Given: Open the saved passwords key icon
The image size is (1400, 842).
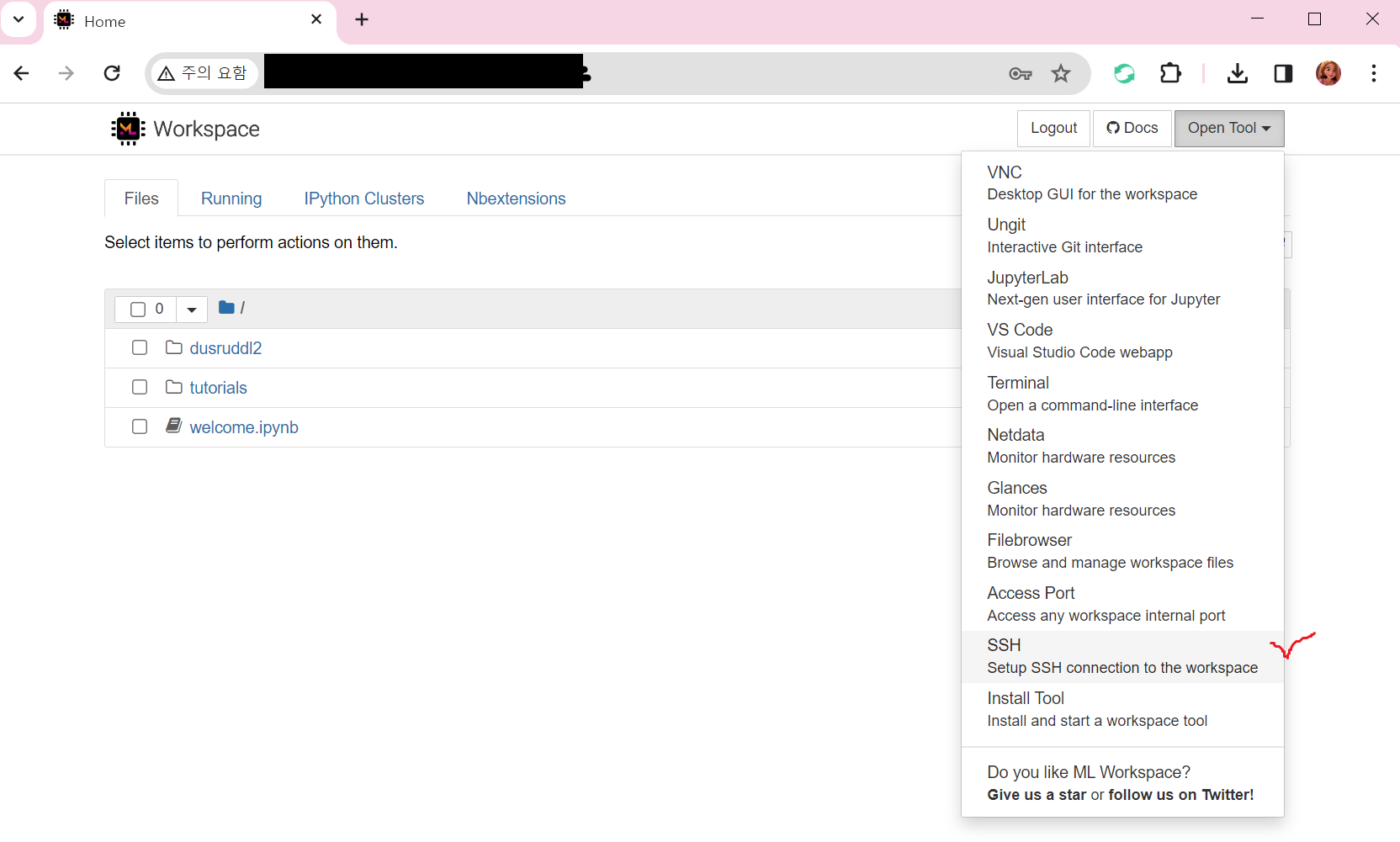Looking at the screenshot, I should 1020,74.
